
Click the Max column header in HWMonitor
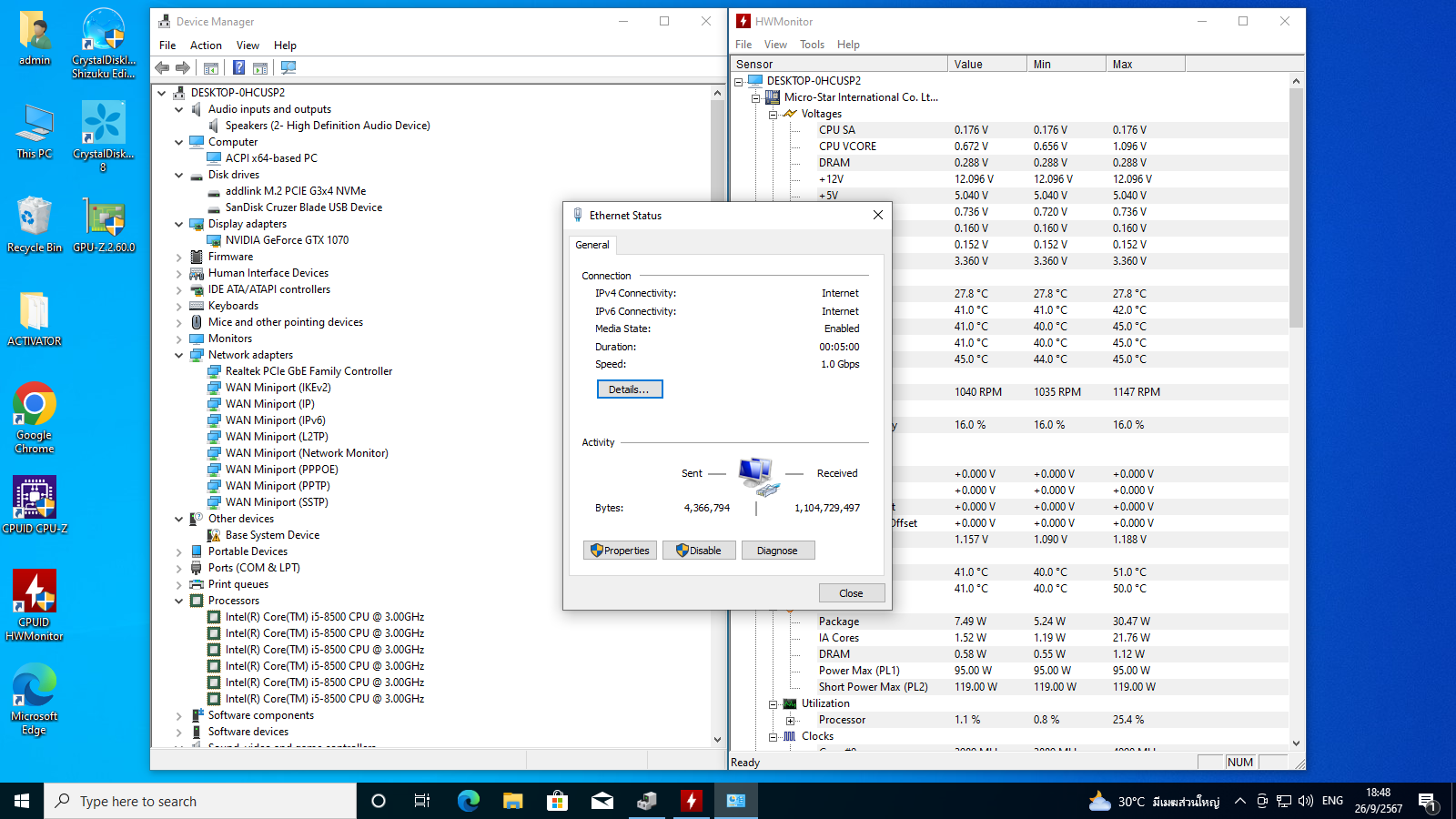[x=1146, y=64]
